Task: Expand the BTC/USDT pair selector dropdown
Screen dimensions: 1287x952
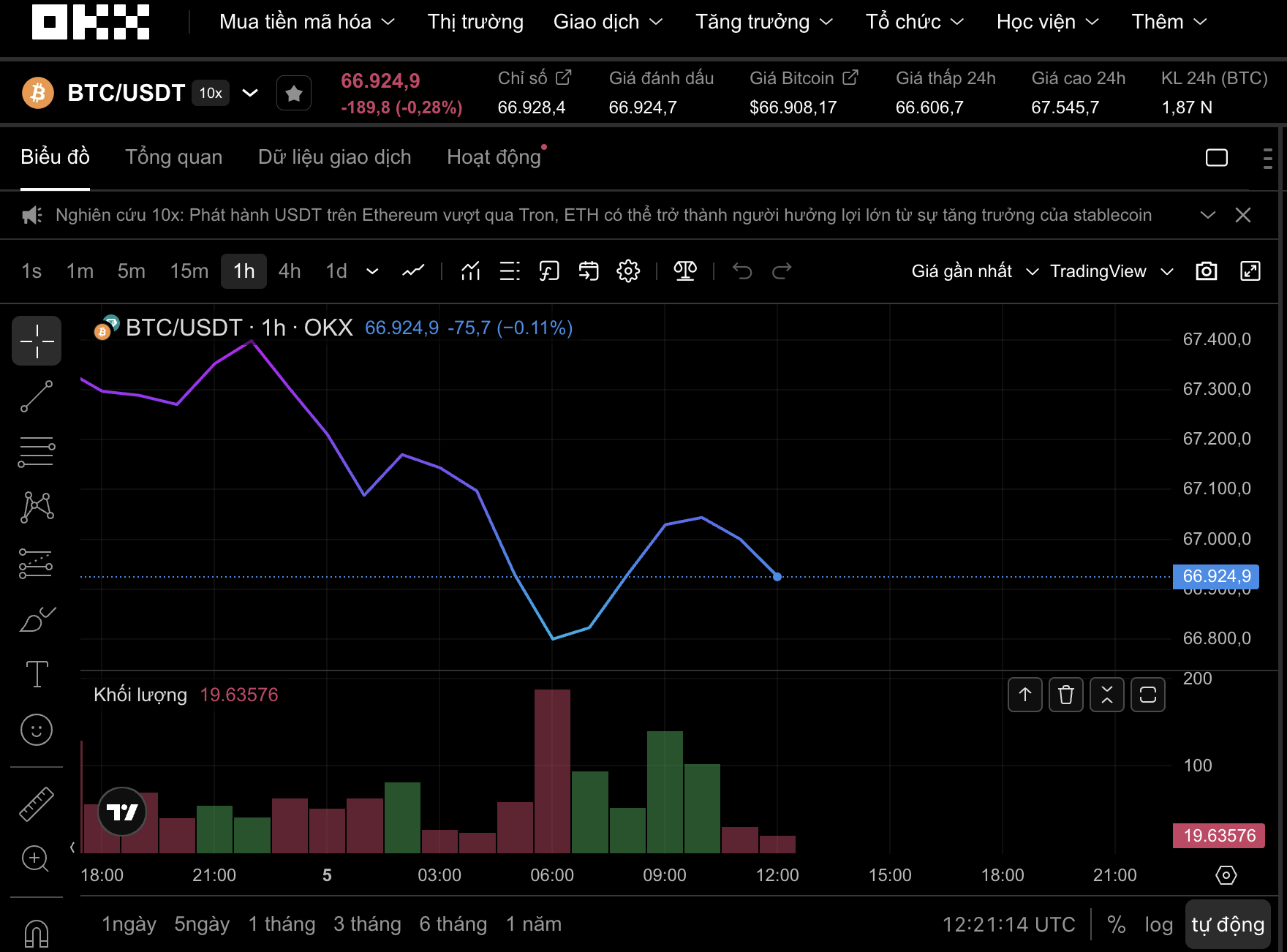Action: pyautogui.click(x=250, y=93)
